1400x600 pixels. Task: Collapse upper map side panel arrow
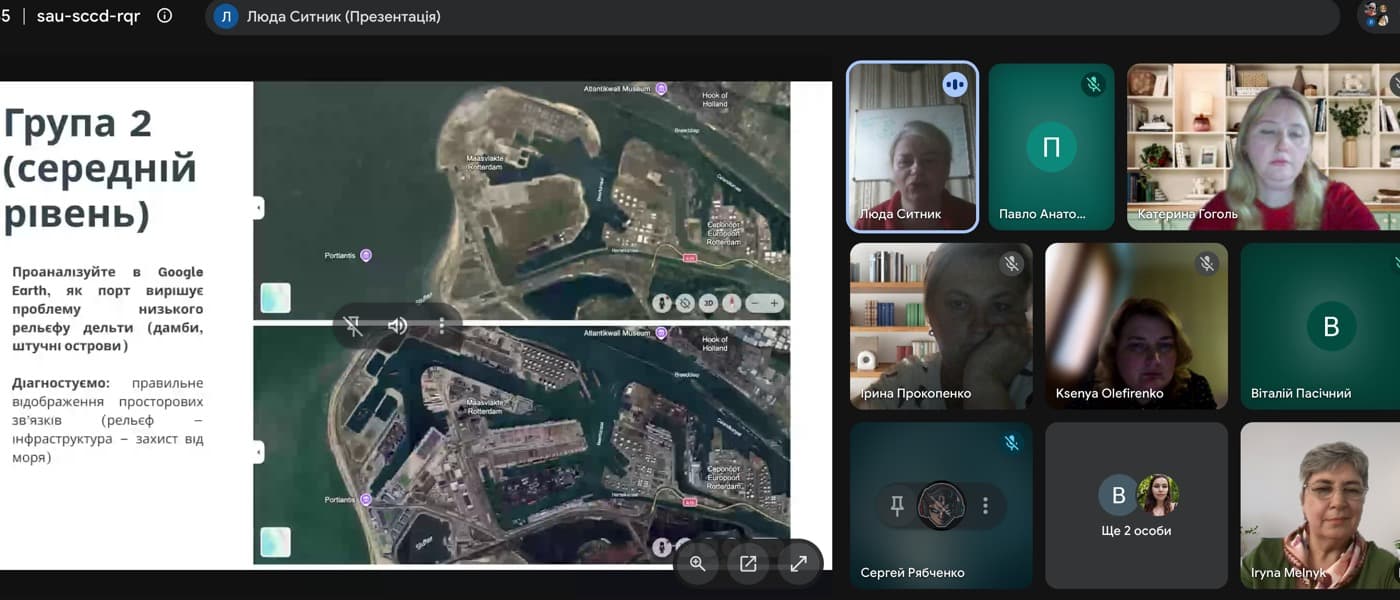(x=258, y=208)
